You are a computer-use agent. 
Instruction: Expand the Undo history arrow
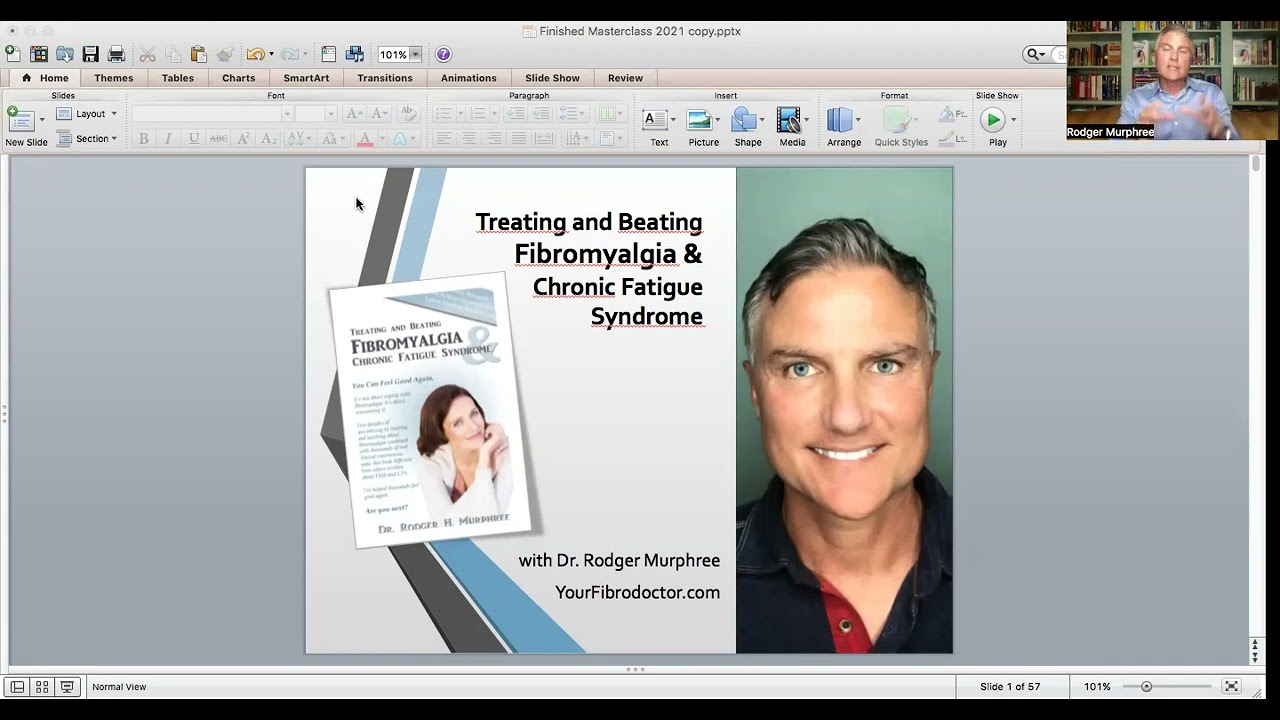click(x=271, y=54)
